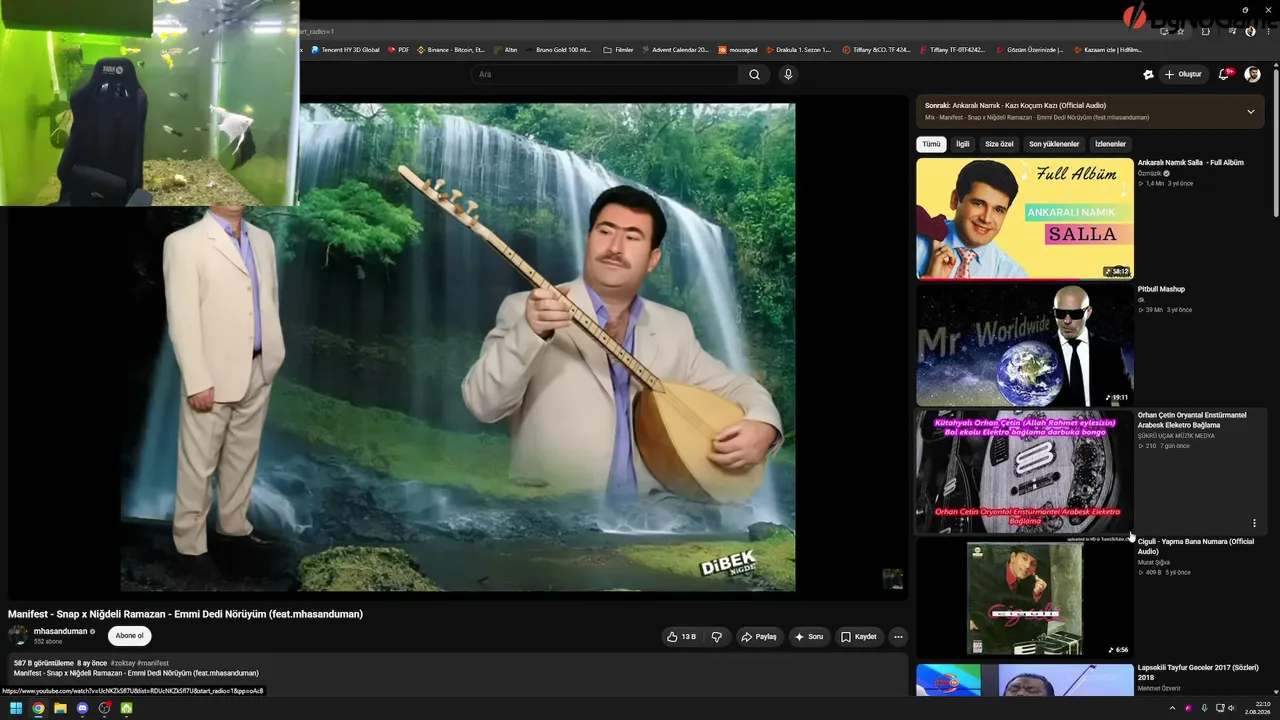Open Drakula 1. Sezon bookmark

click(798, 49)
